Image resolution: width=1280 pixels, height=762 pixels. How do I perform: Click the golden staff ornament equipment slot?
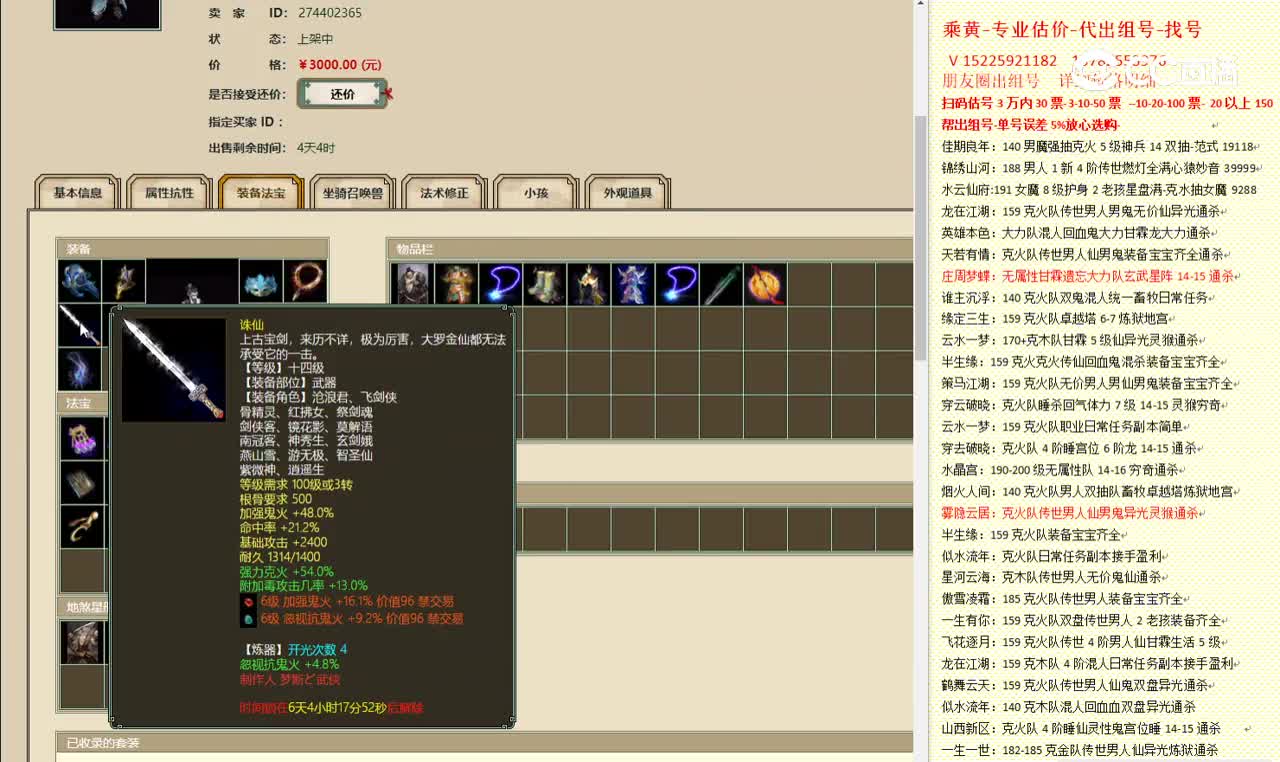[124, 282]
